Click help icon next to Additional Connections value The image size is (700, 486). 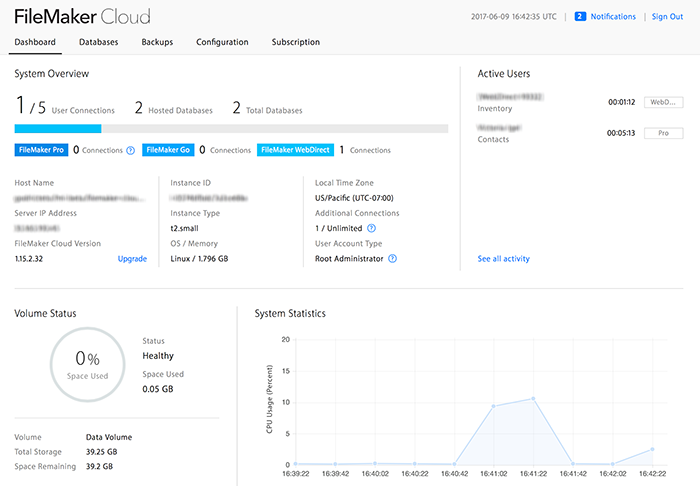pyautogui.click(x=371, y=228)
